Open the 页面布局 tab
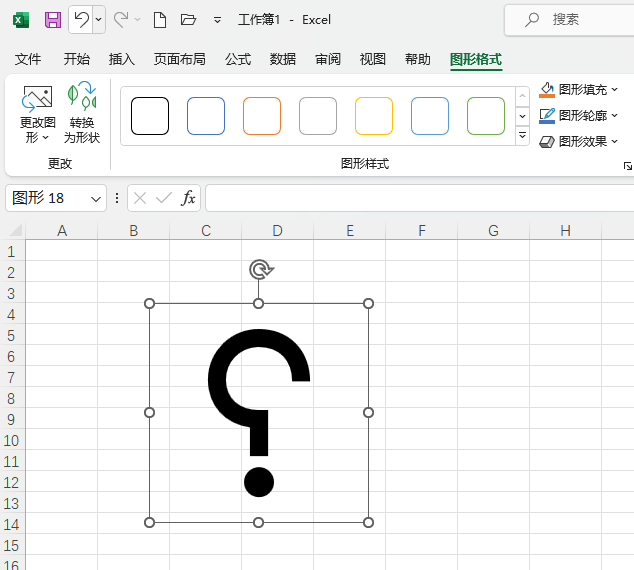This screenshot has height=570, width=634. (179, 59)
